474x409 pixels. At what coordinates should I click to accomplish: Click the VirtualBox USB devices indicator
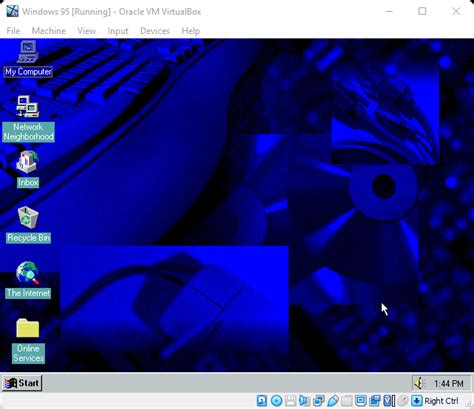click(x=333, y=400)
